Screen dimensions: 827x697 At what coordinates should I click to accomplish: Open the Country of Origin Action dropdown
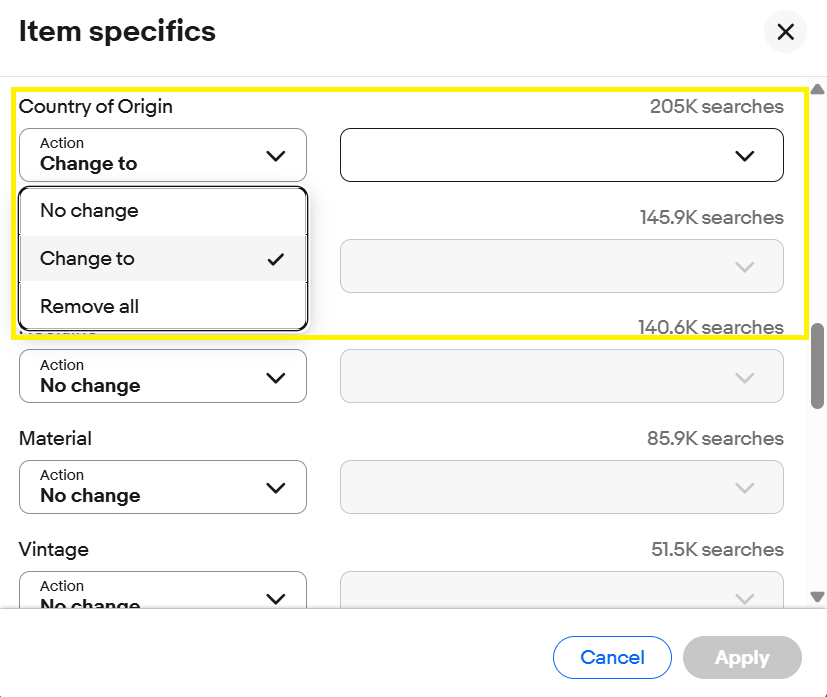coord(162,155)
